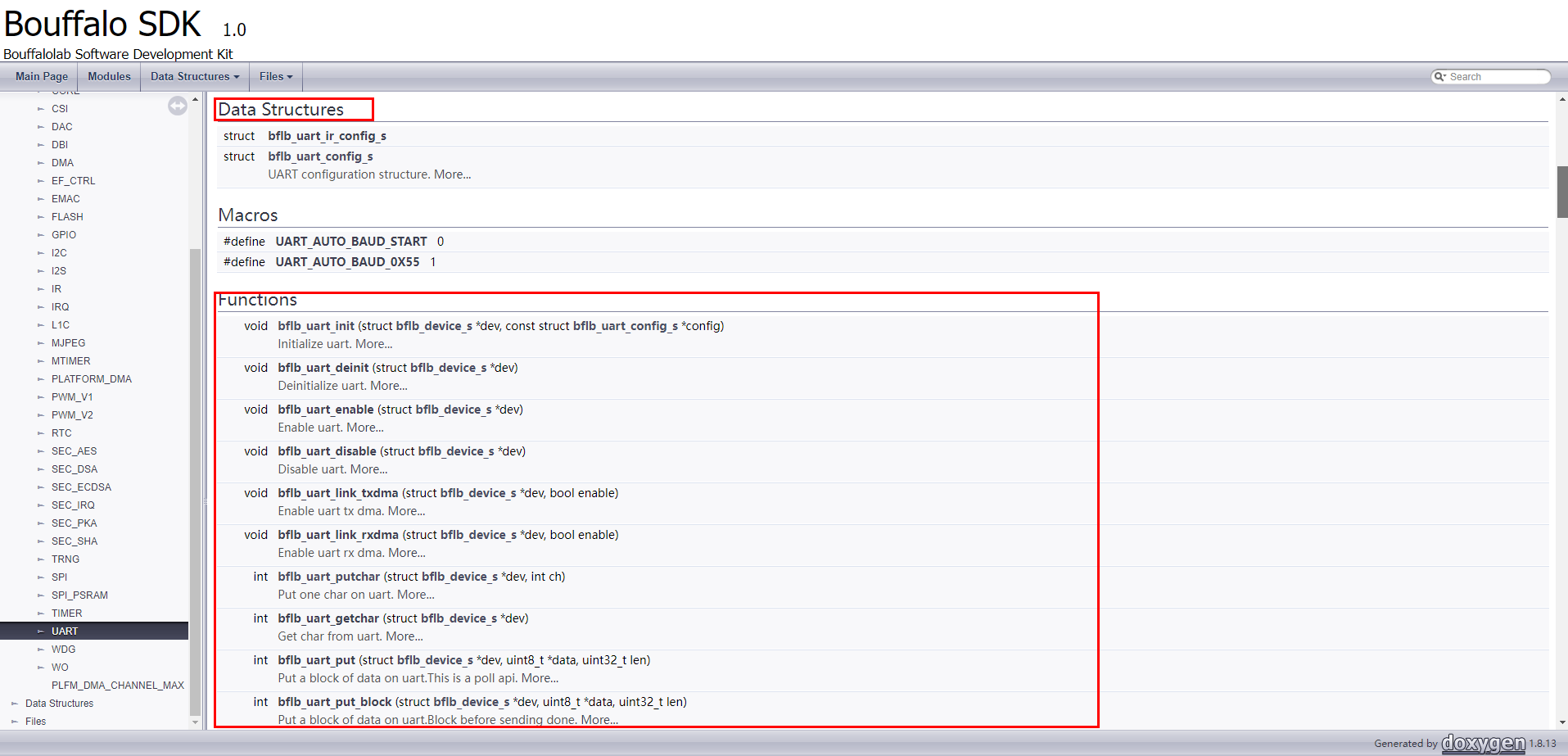Expand the UART tree node arrow

pos(41,632)
